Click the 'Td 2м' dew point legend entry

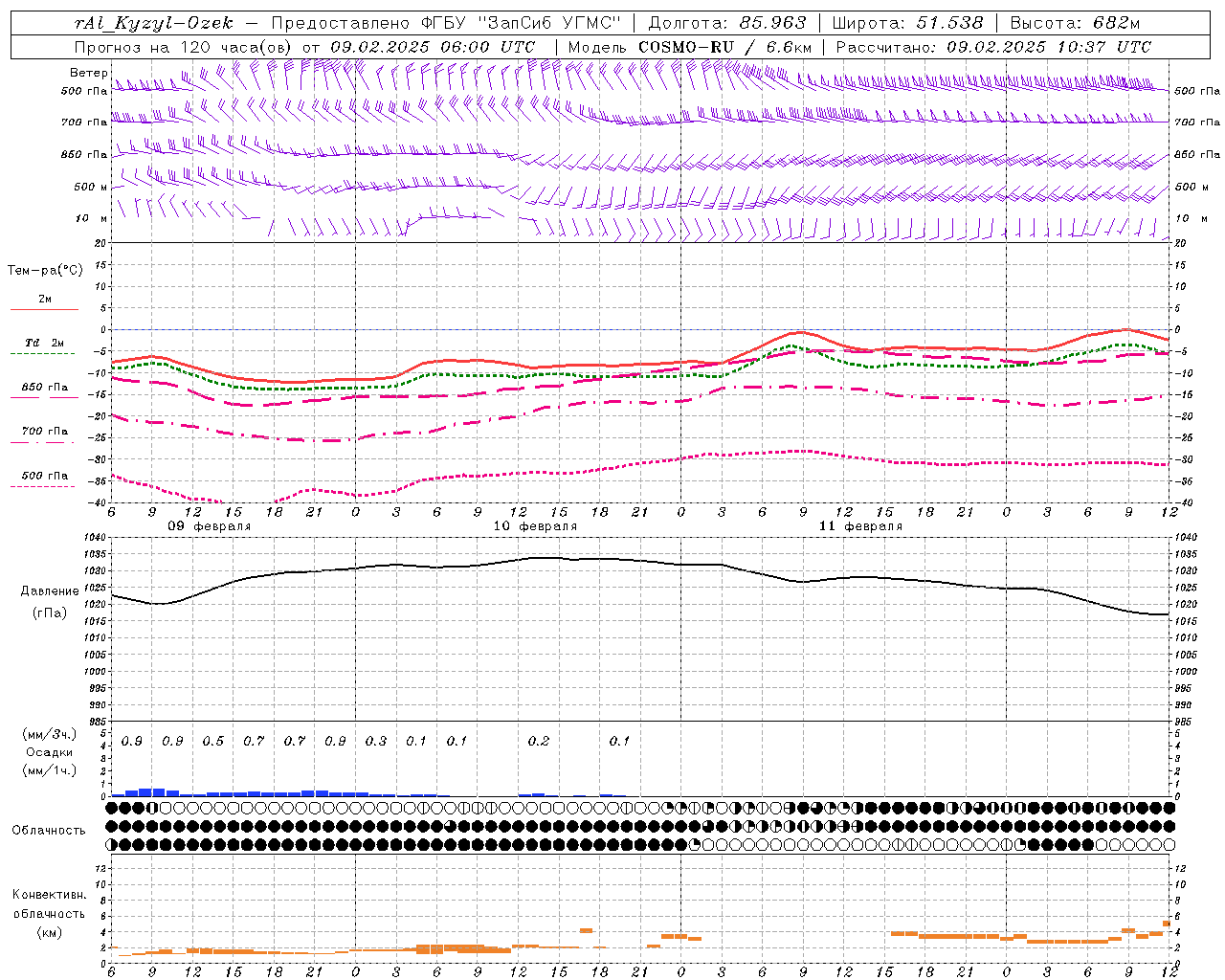[45, 343]
